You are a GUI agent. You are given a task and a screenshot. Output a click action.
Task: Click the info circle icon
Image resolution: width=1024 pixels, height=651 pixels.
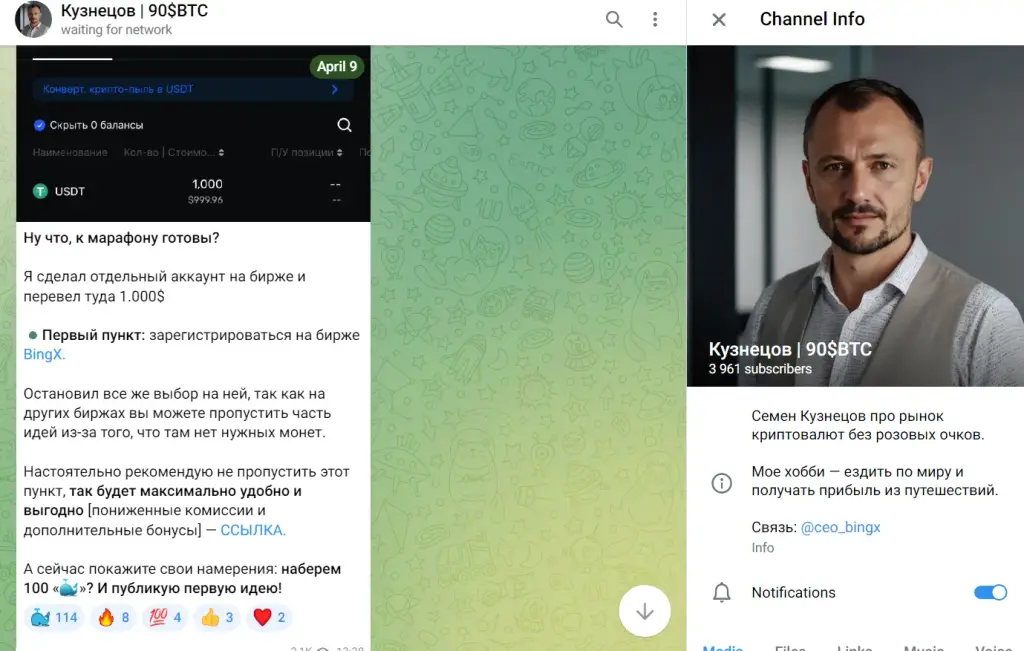pyautogui.click(x=722, y=483)
